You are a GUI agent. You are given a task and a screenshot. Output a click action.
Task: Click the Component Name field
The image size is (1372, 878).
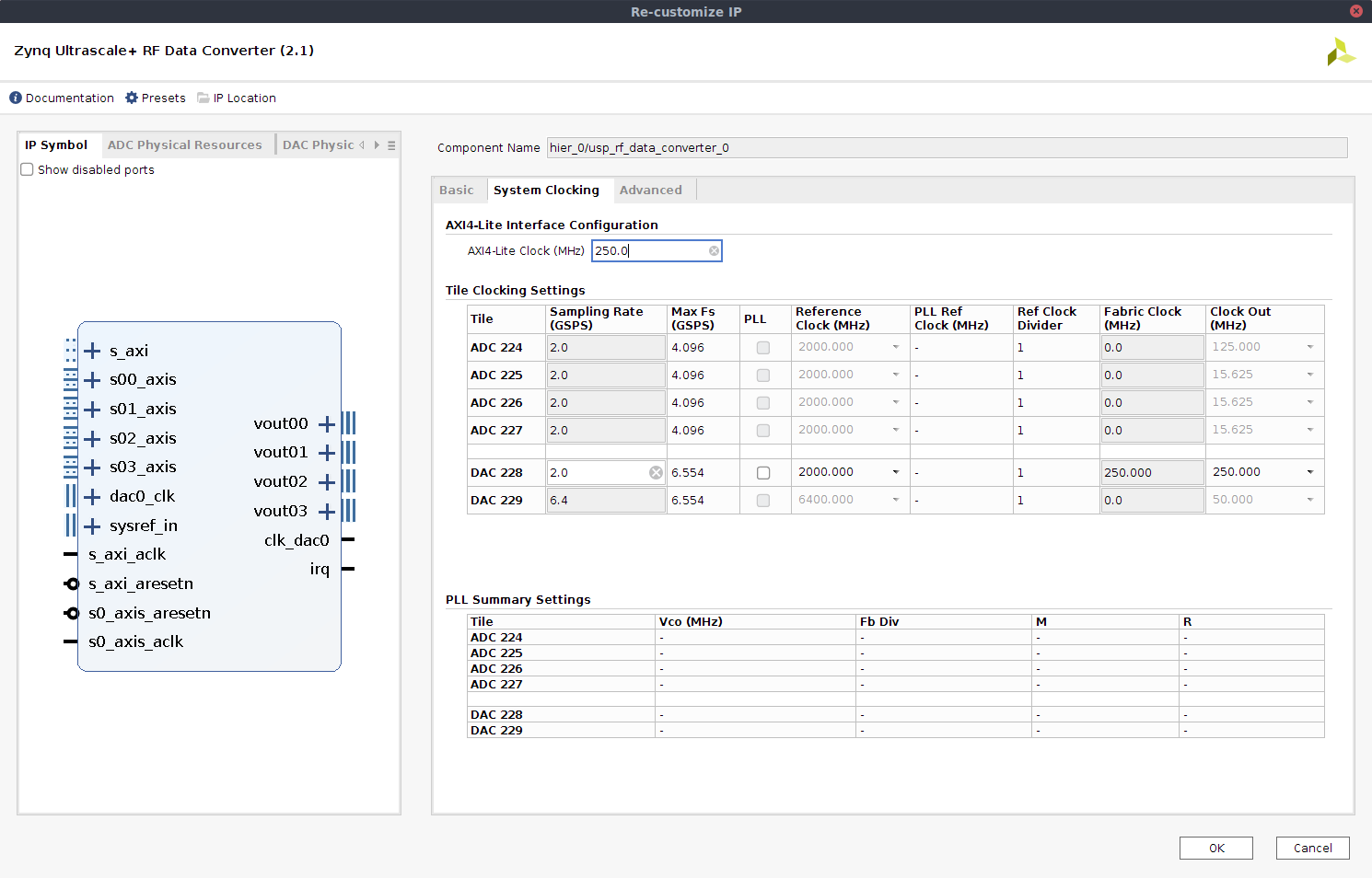click(947, 148)
